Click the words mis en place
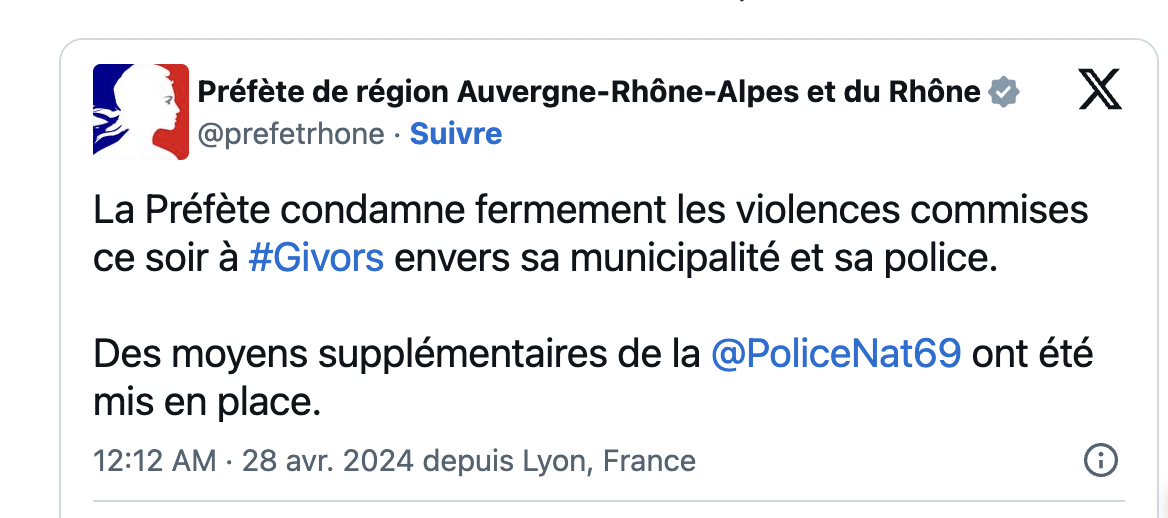Viewport: 1168px width, 518px height. tap(206, 403)
